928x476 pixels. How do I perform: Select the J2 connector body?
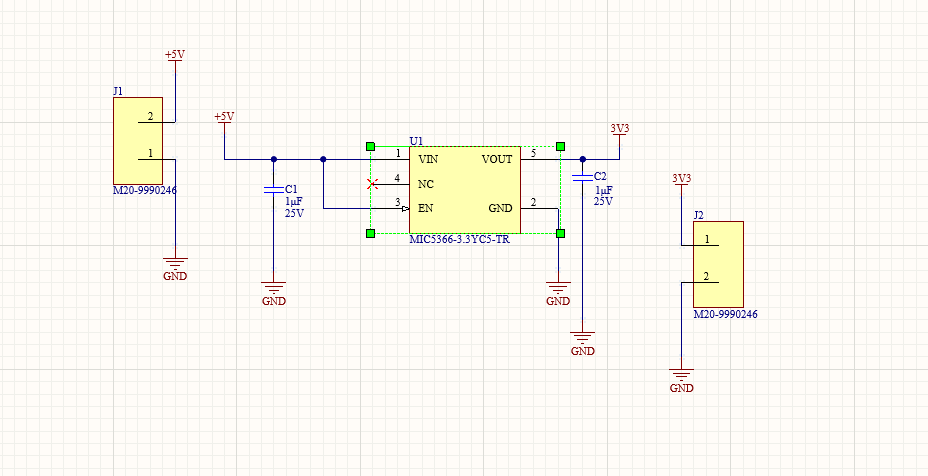[x=718, y=264]
